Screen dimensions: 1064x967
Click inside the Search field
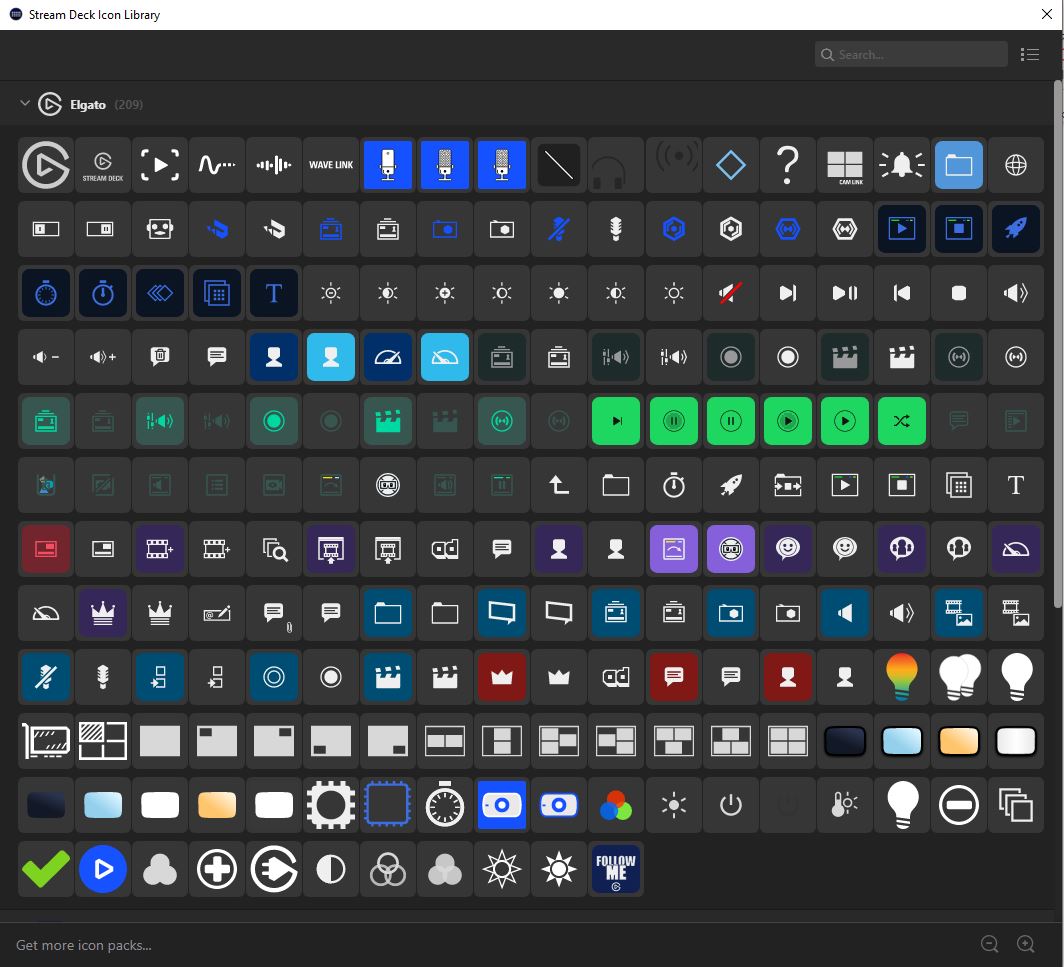(x=910, y=54)
